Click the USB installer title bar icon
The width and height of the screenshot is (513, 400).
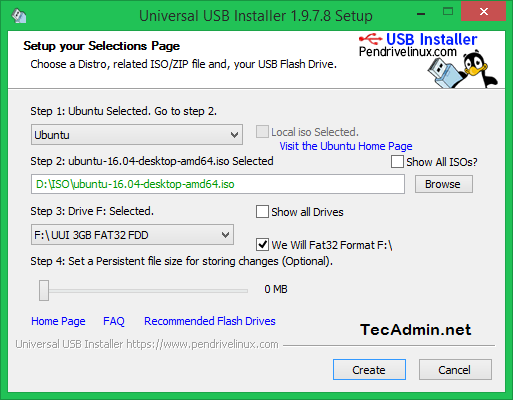pos(19,15)
